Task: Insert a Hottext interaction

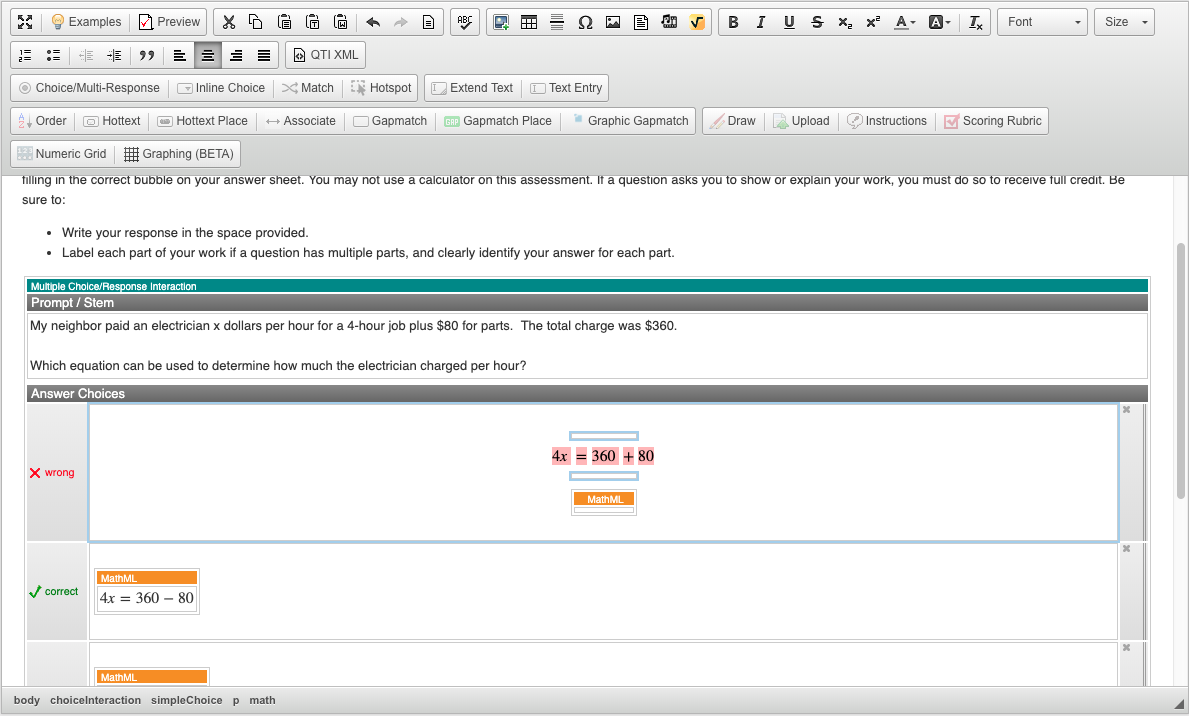Action: click(111, 121)
